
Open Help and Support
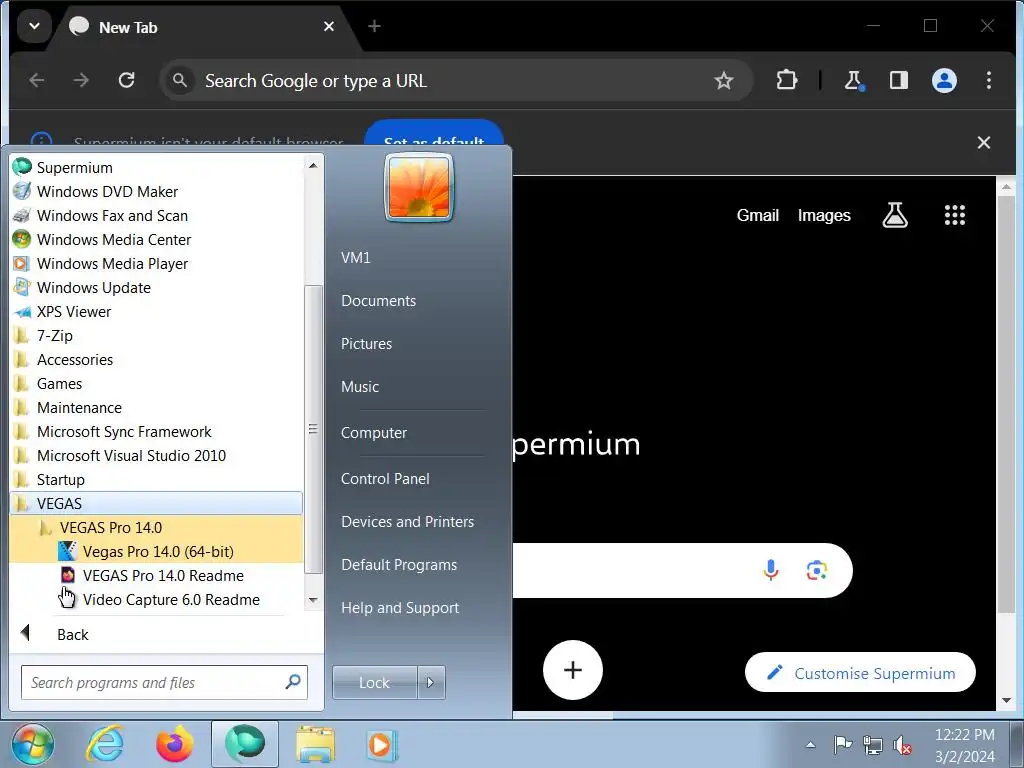pyautogui.click(x=400, y=608)
